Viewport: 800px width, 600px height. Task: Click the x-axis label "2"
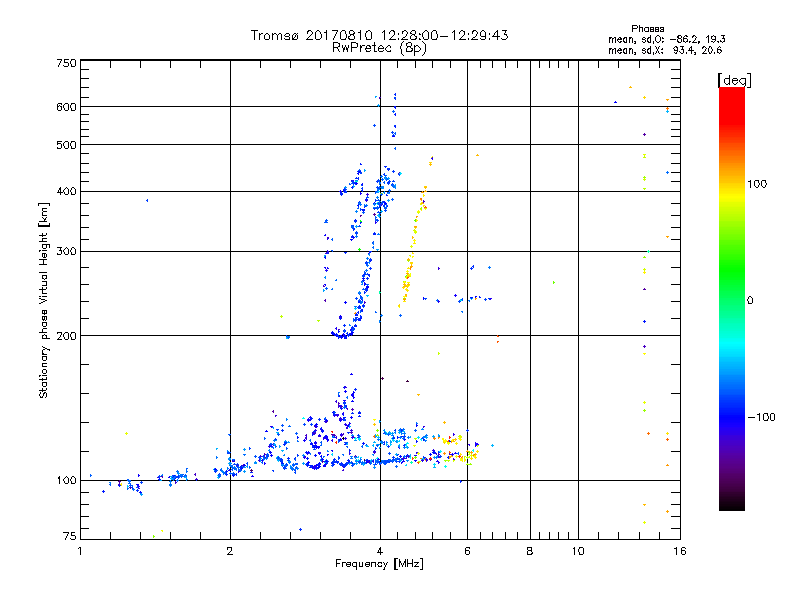(x=230, y=551)
